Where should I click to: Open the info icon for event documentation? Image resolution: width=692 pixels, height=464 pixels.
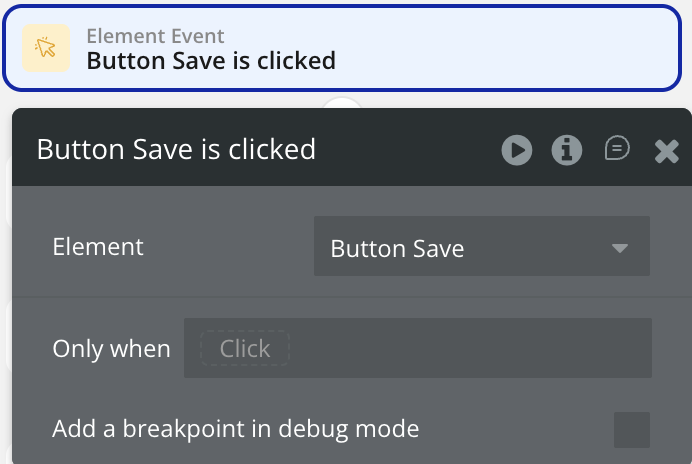click(x=567, y=151)
